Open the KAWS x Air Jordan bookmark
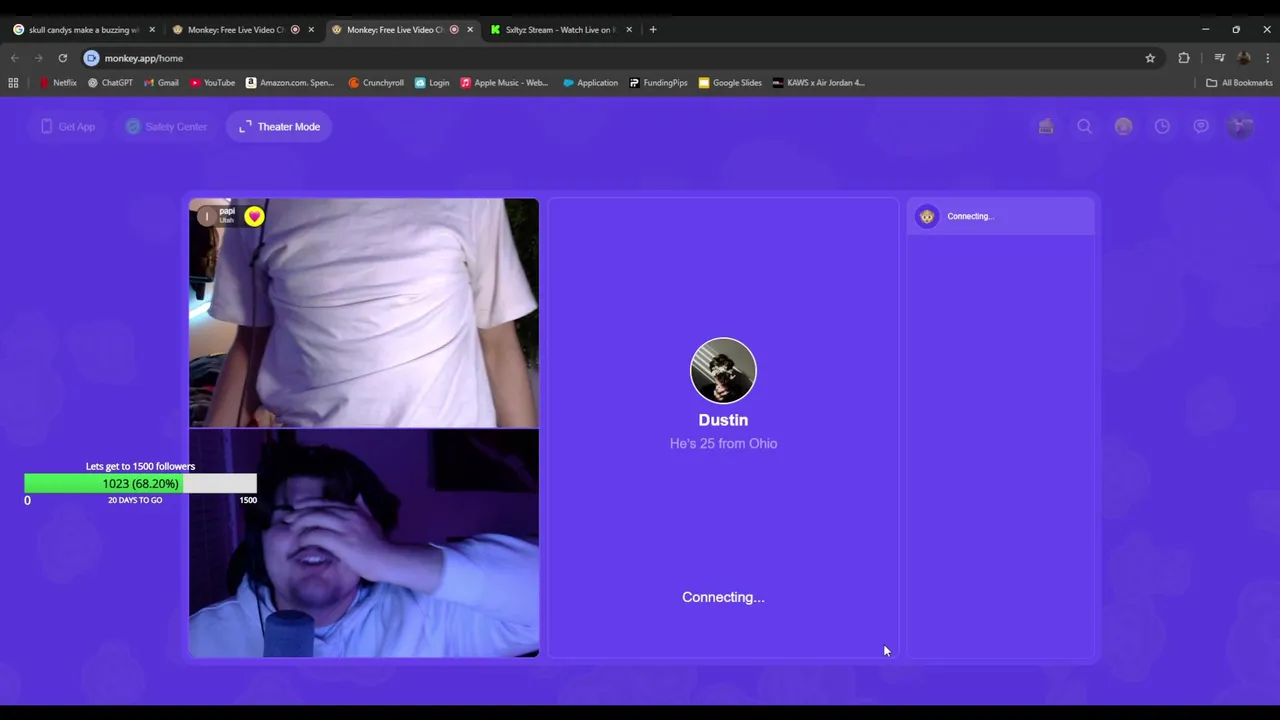The width and height of the screenshot is (1280, 720). coord(818,83)
